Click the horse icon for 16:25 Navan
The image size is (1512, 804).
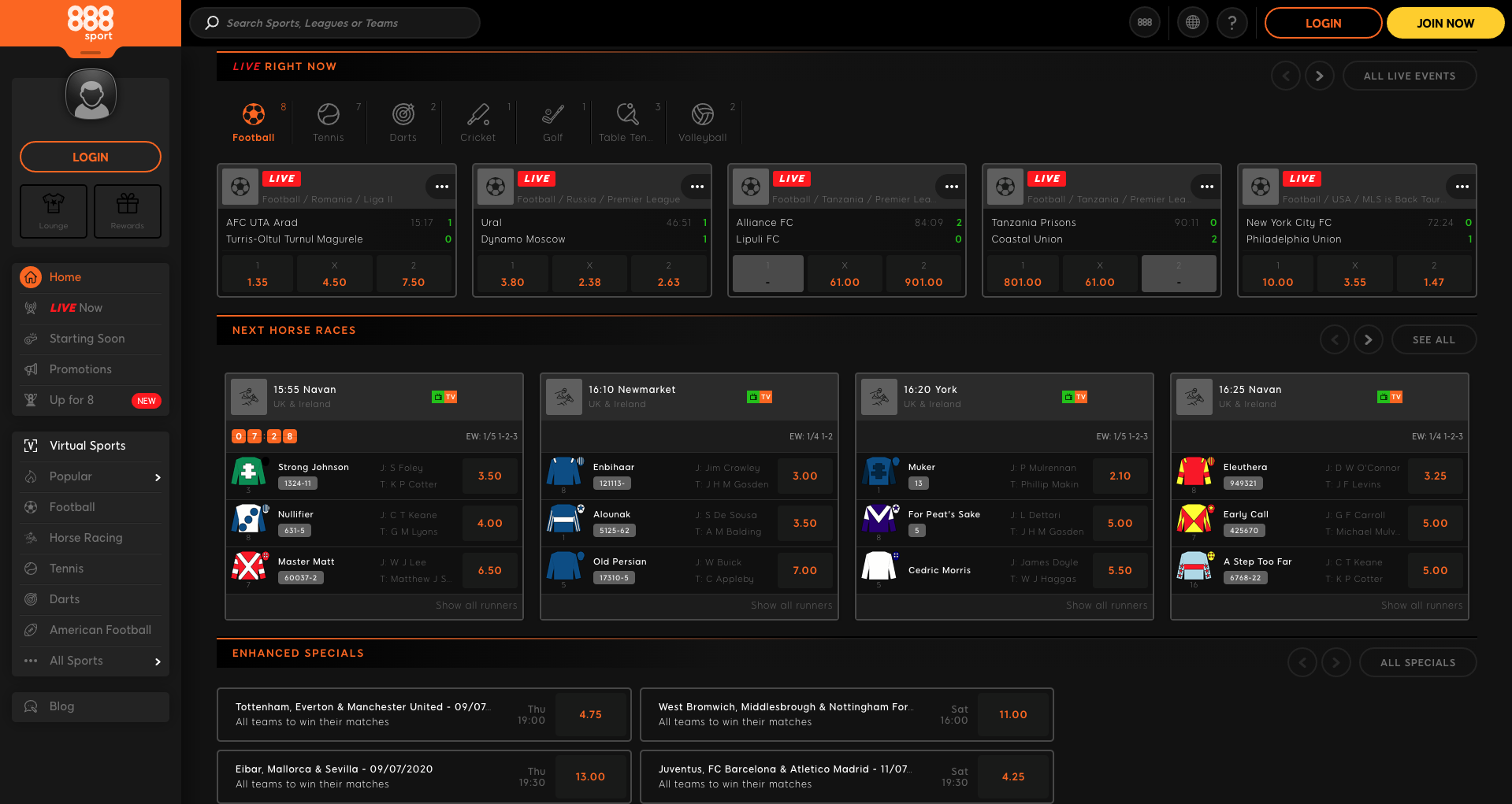[x=1194, y=397]
